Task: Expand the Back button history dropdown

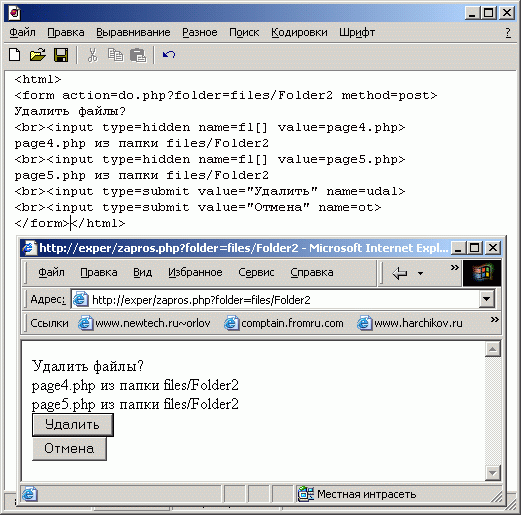Action: coord(420,273)
